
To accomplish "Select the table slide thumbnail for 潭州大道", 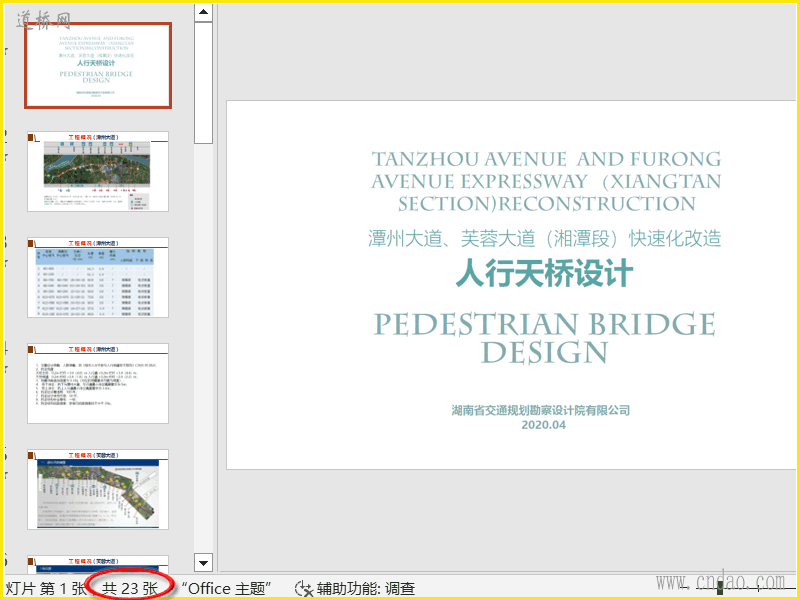I will point(98,278).
